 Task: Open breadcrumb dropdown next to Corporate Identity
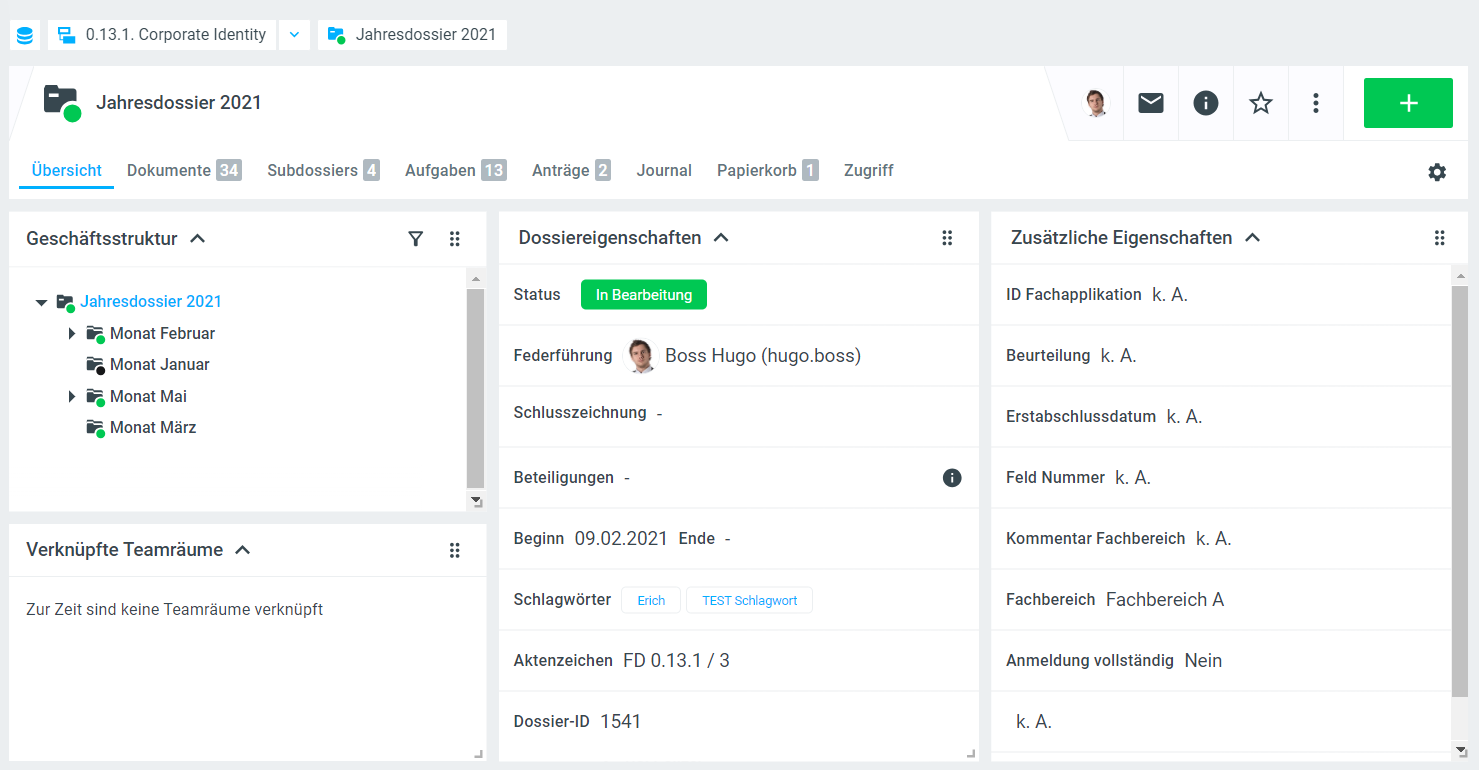(x=294, y=35)
